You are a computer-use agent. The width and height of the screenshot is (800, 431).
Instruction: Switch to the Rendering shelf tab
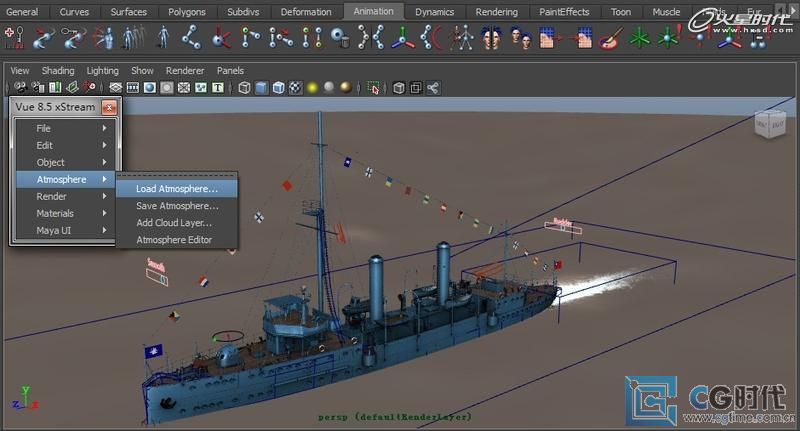tap(496, 12)
